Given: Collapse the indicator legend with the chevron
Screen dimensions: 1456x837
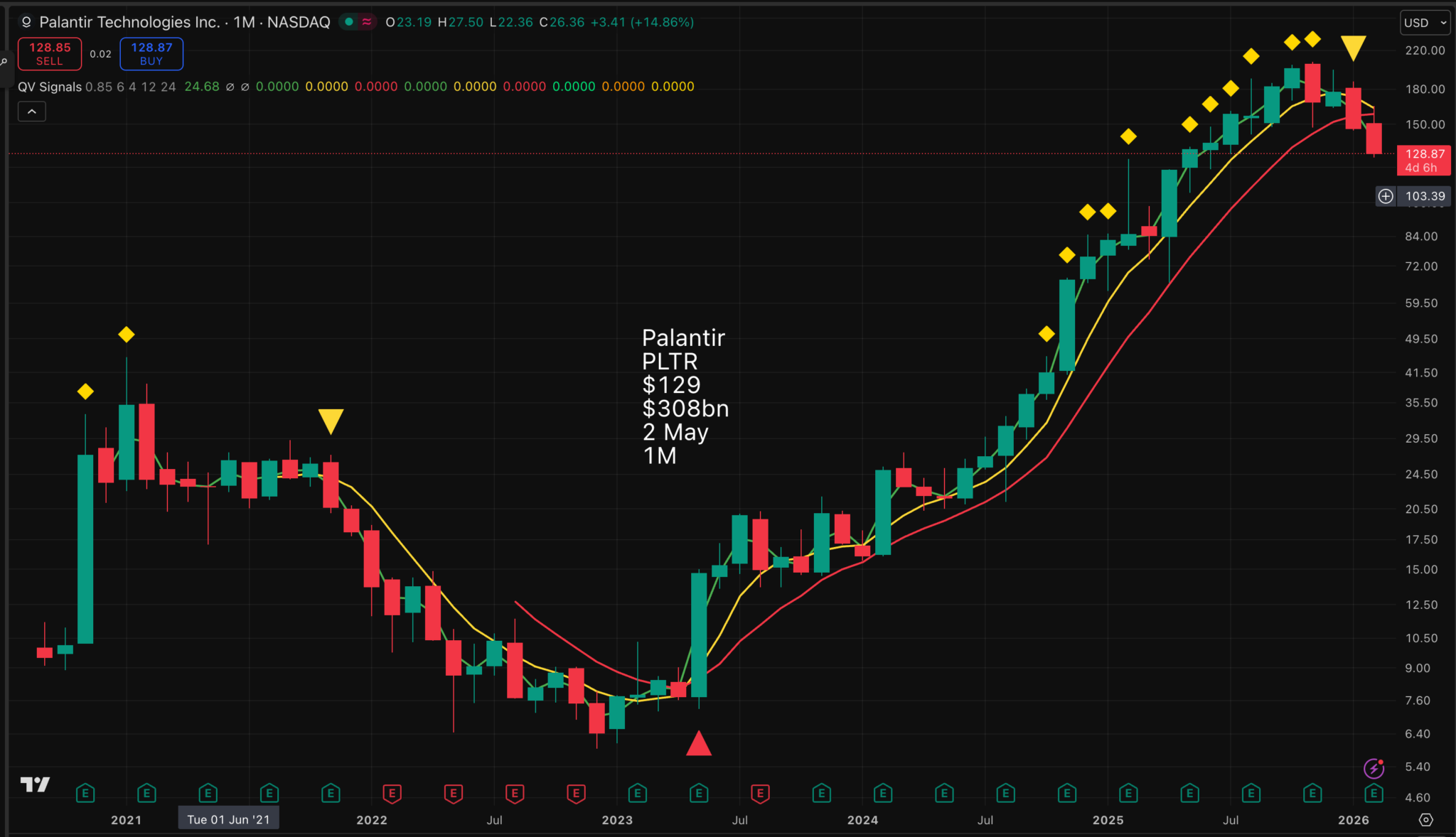Looking at the screenshot, I should coord(32,112).
